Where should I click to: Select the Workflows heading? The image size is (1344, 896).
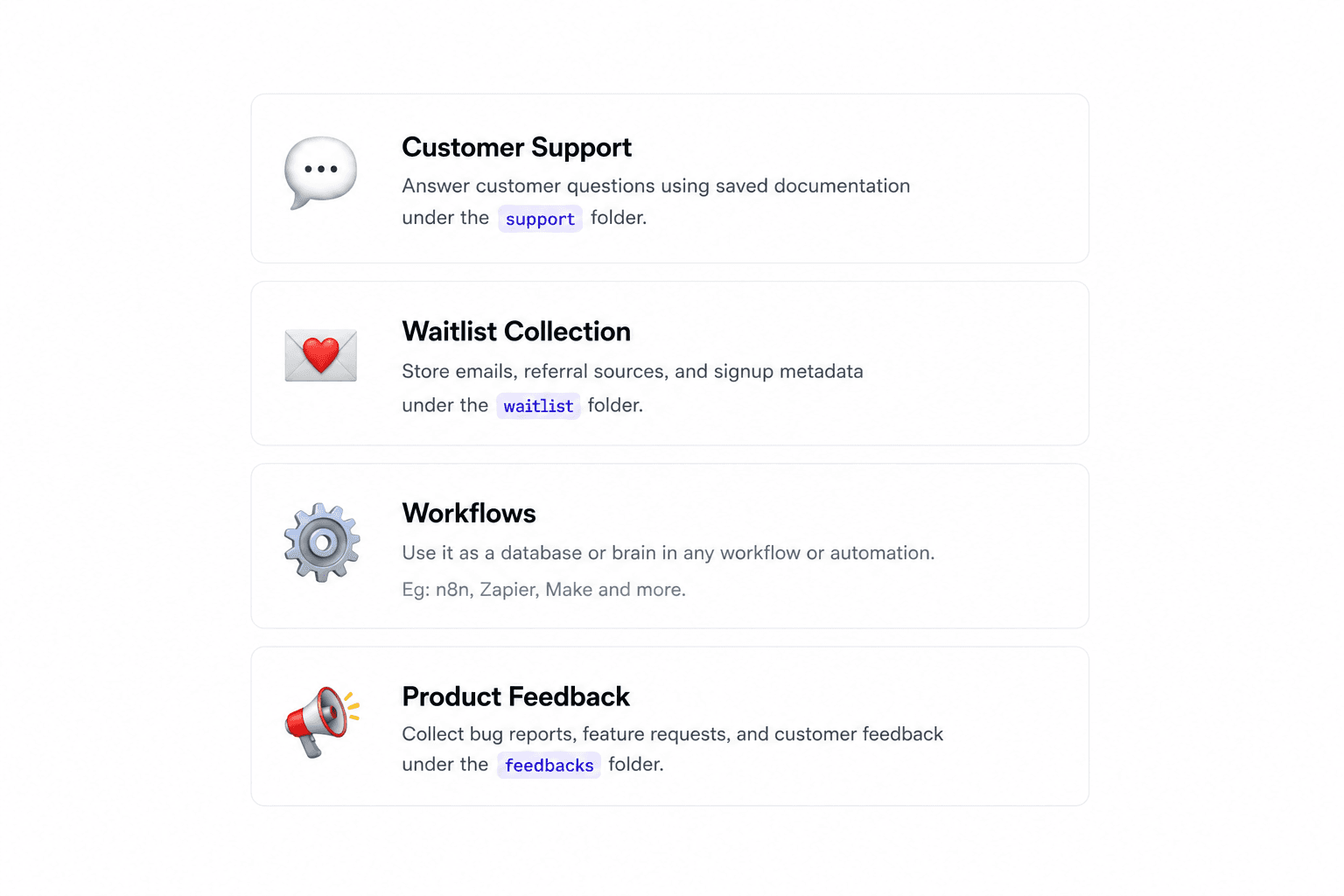[469, 514]
